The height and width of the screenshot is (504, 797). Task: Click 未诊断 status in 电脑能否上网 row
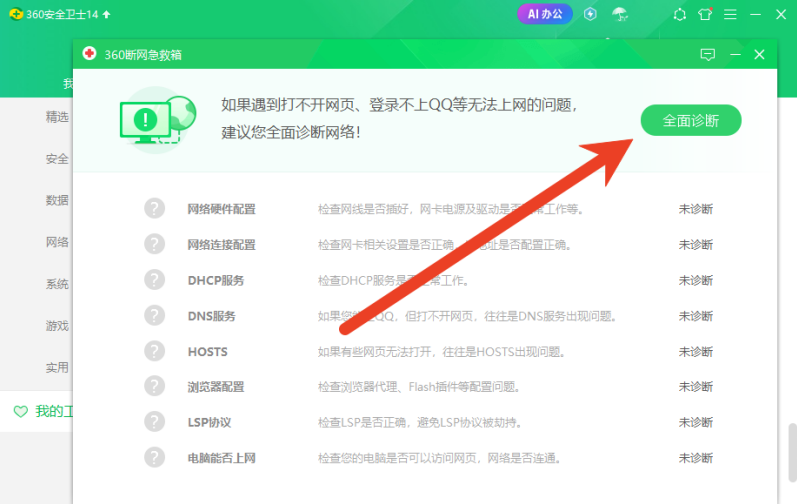696,458
